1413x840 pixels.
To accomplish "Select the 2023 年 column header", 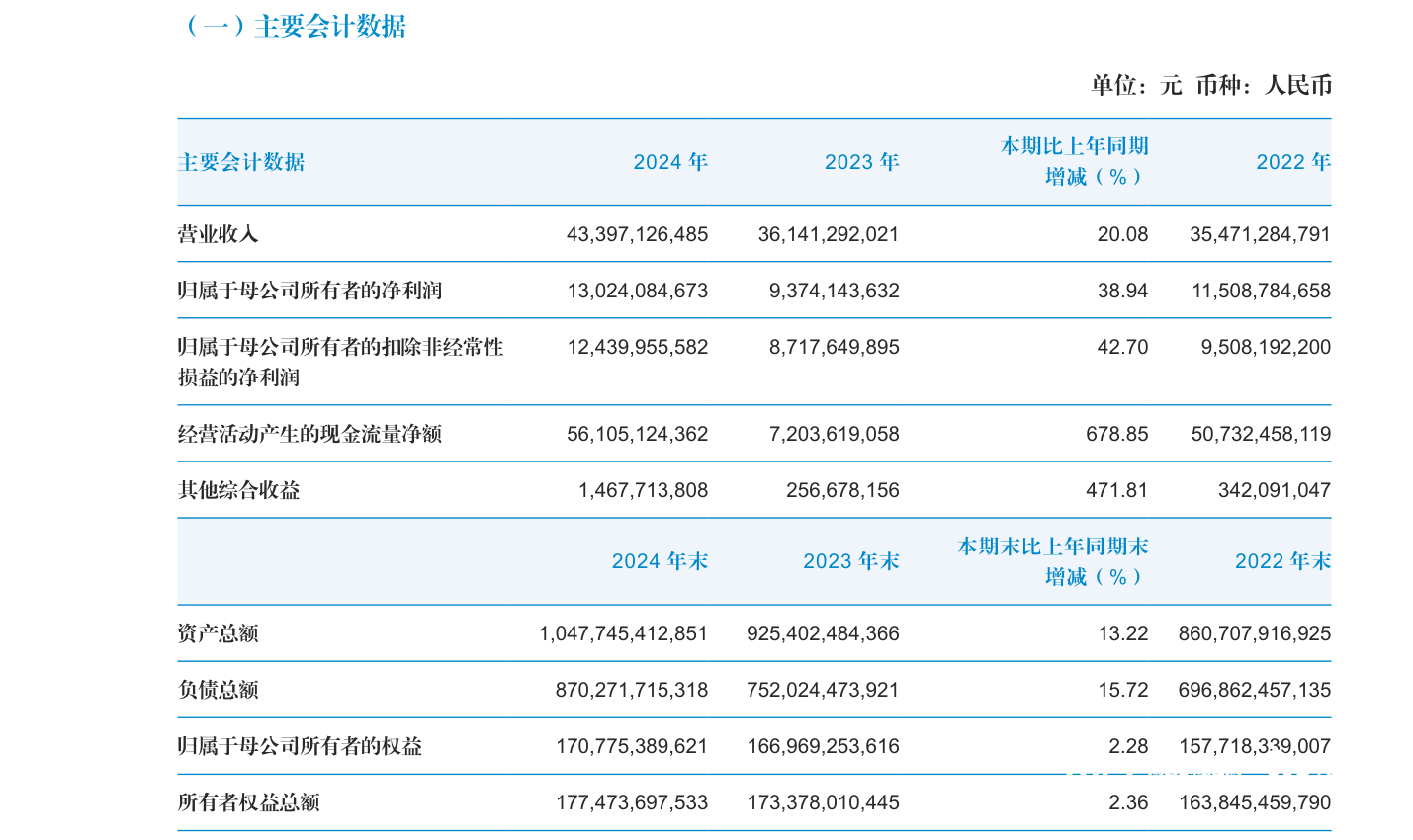I will click(862, 162).
